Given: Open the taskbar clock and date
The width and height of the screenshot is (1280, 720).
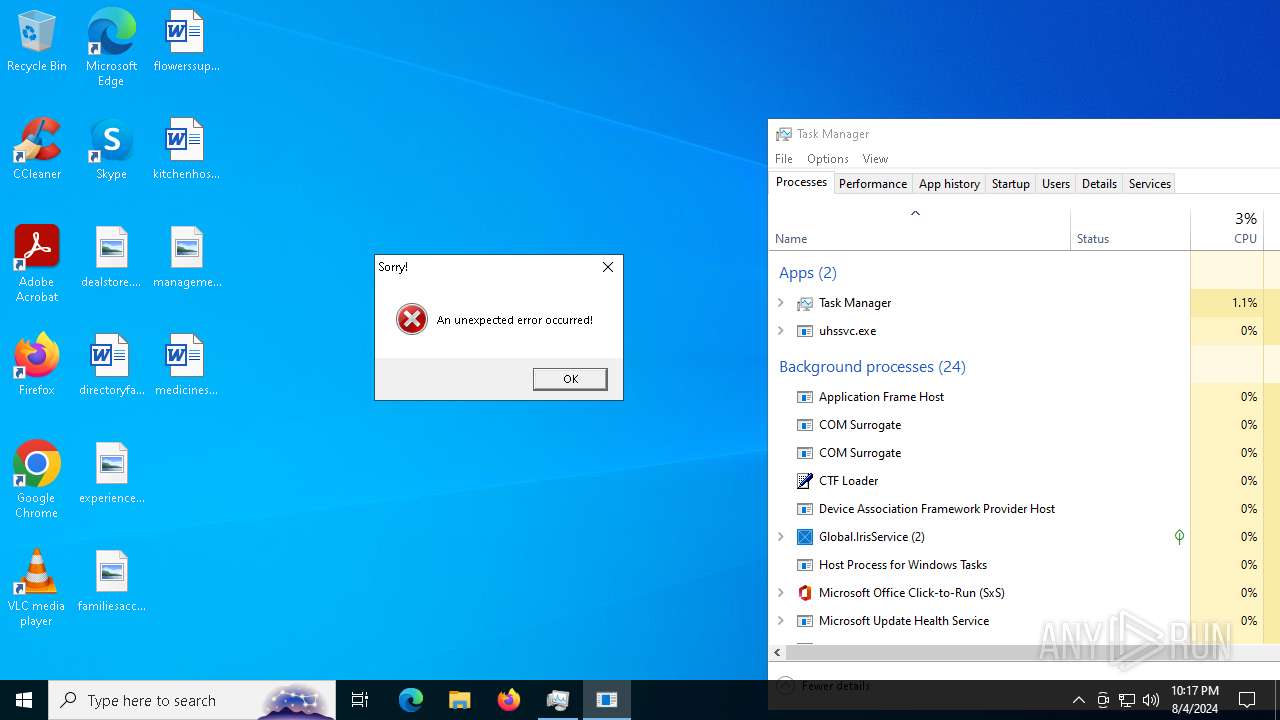Looking at the screenshot, I should (x=1194, y=700).
